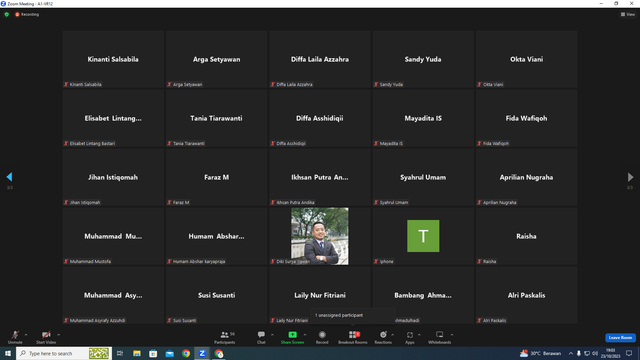Select Susi Susanti's tile
Image resolution: width=640 pixels, height=360 pixels.
(216, 295)
